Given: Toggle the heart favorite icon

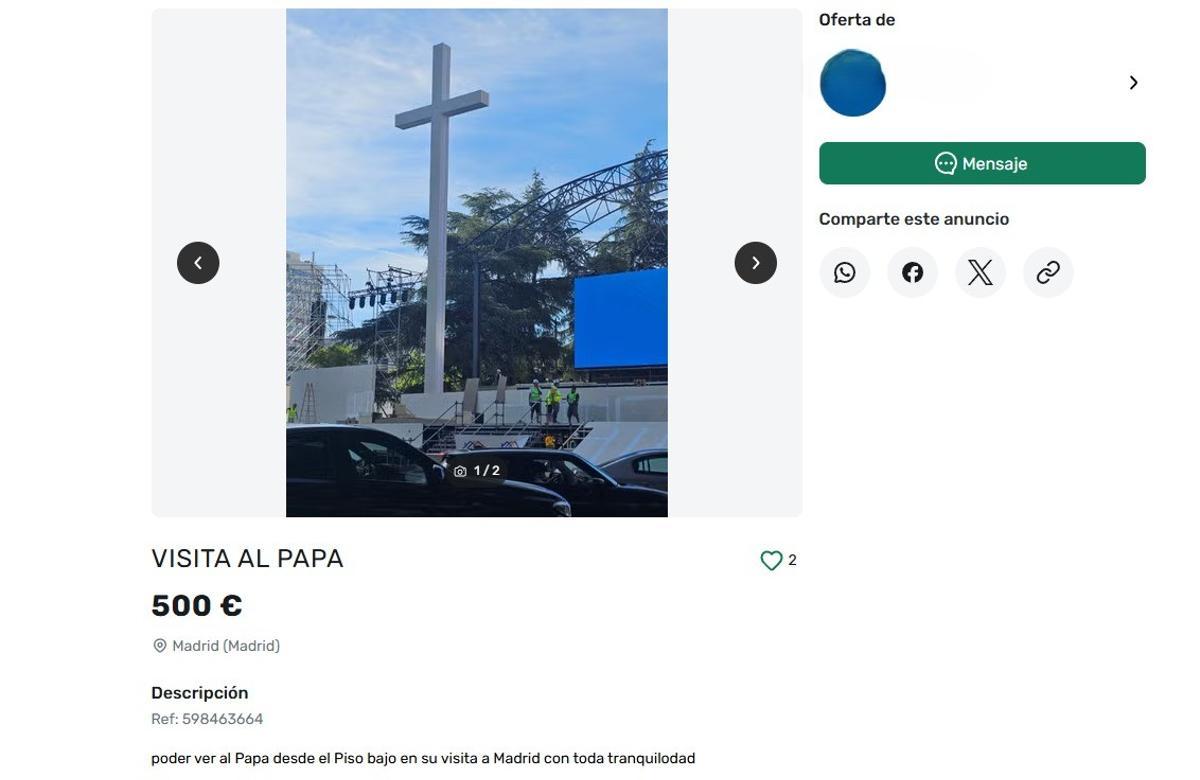Looking at the screenshot, I should click(x=771, y=561).
